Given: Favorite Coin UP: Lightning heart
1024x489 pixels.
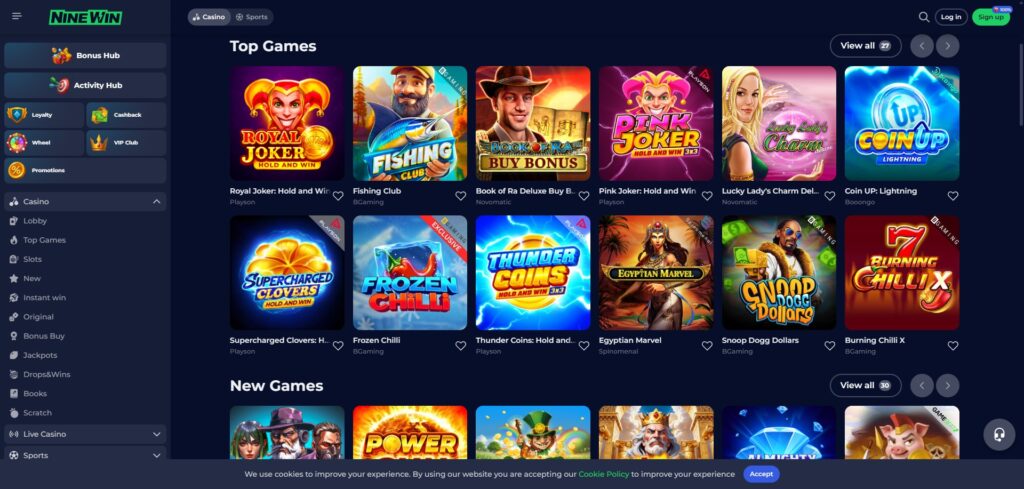Looking at the screenshot, I should click(953, 196).
